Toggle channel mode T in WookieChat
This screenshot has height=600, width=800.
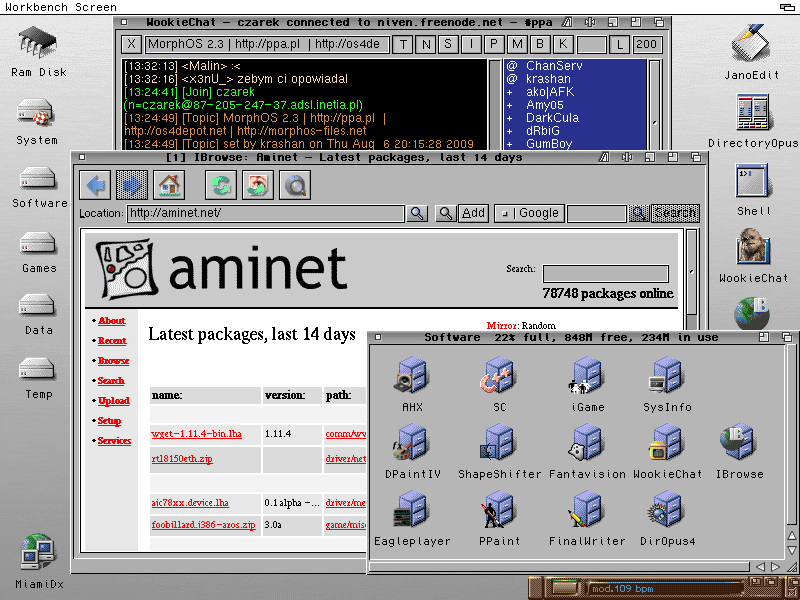coord(403,44)
